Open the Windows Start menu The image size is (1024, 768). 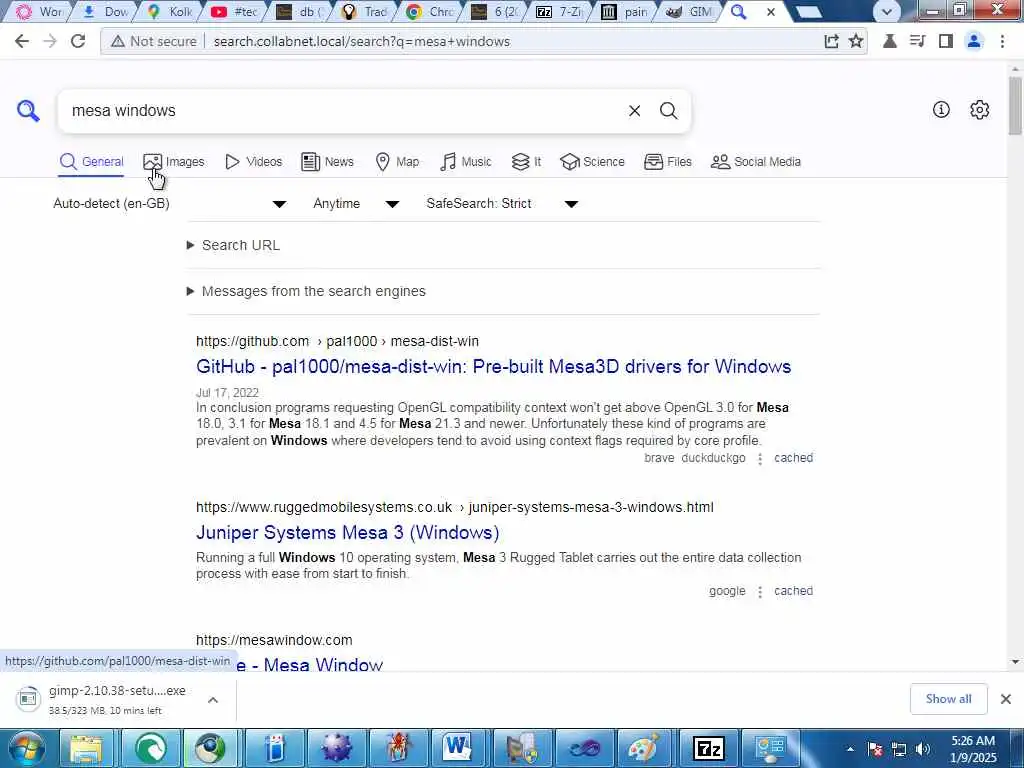(27, 748)
